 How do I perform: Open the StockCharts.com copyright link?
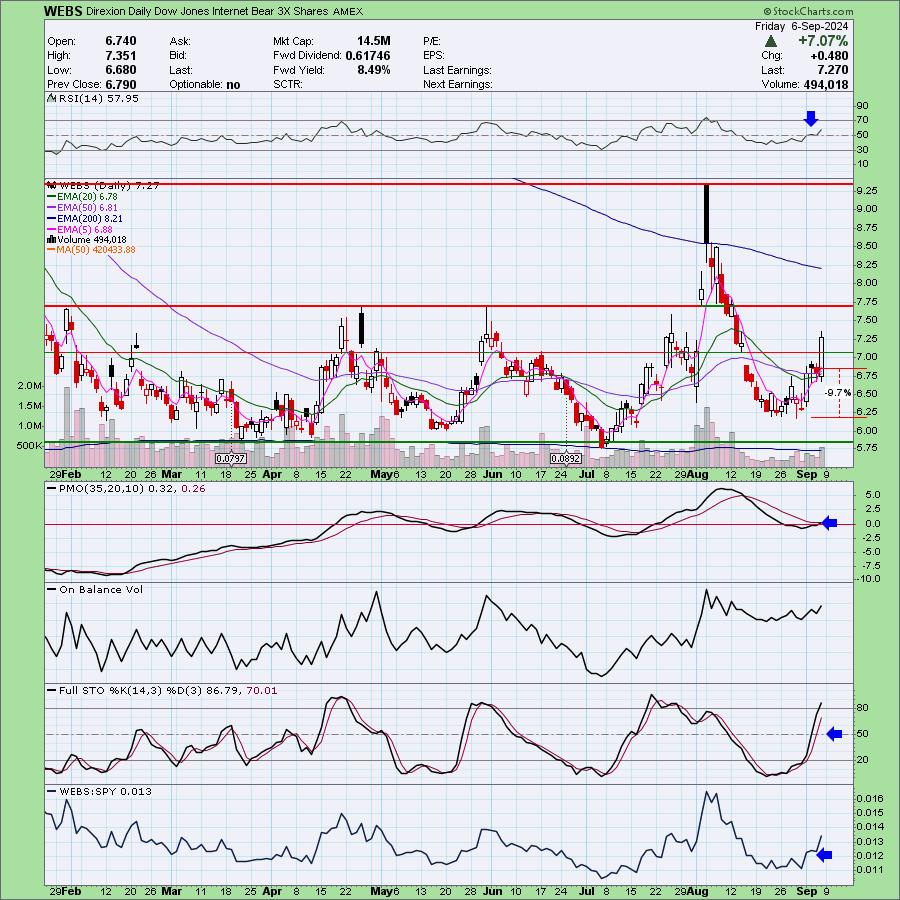808,11
